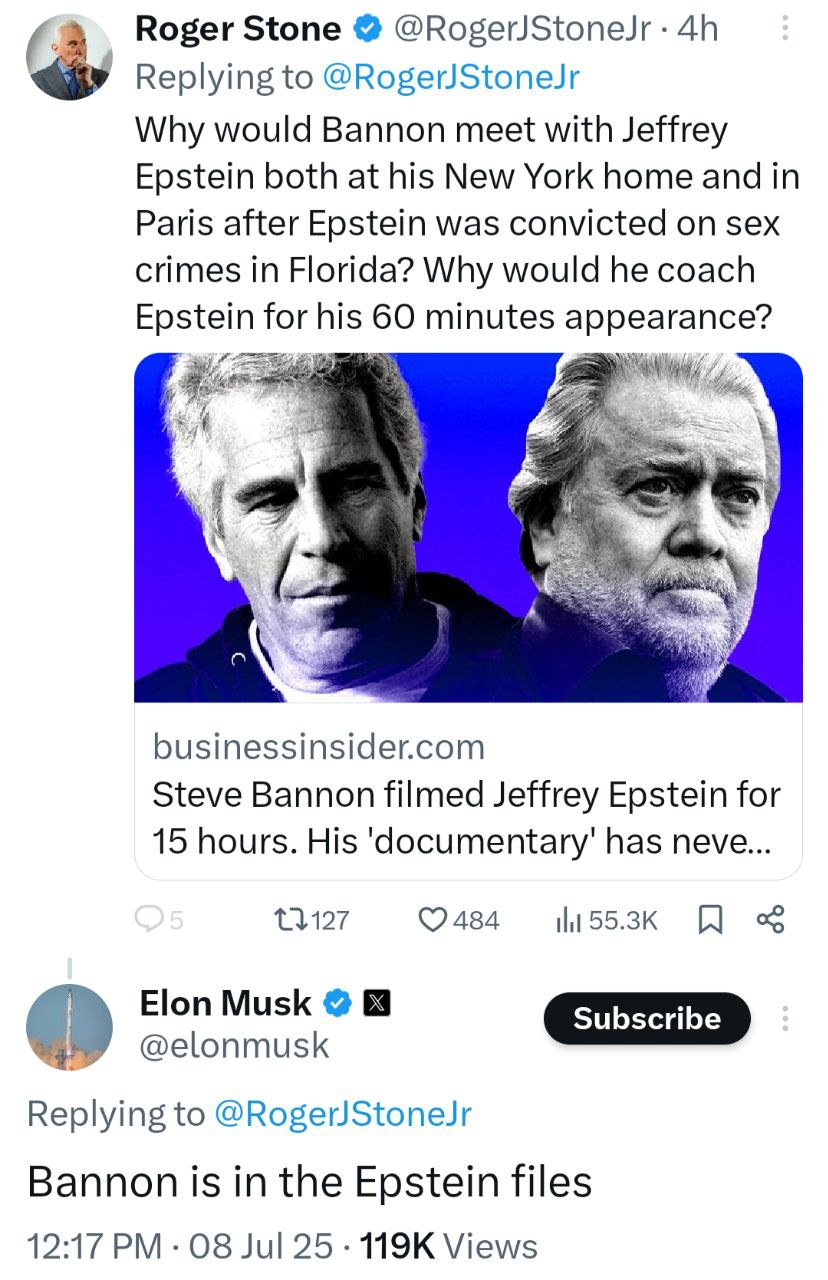The height and width of the screenshot is (1280, 828).
Task: Subscribe to Elon Musk
Action: 647,1018
